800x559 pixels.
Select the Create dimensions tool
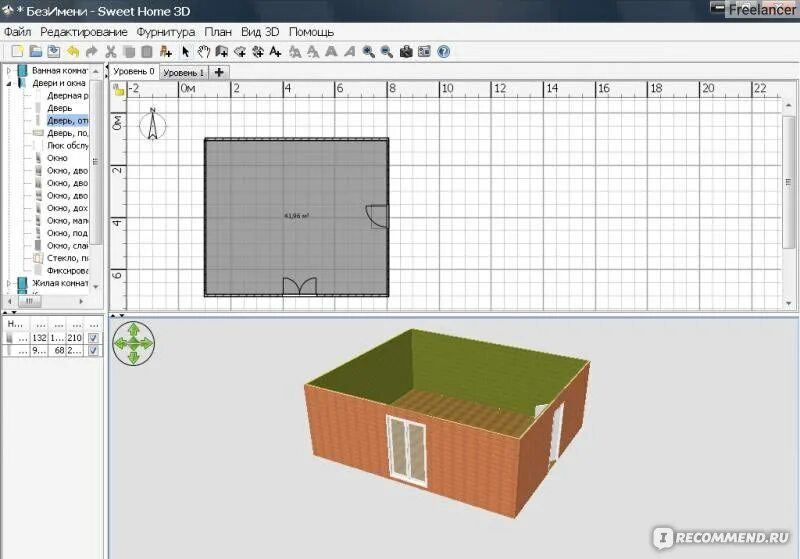coord(258,52)
